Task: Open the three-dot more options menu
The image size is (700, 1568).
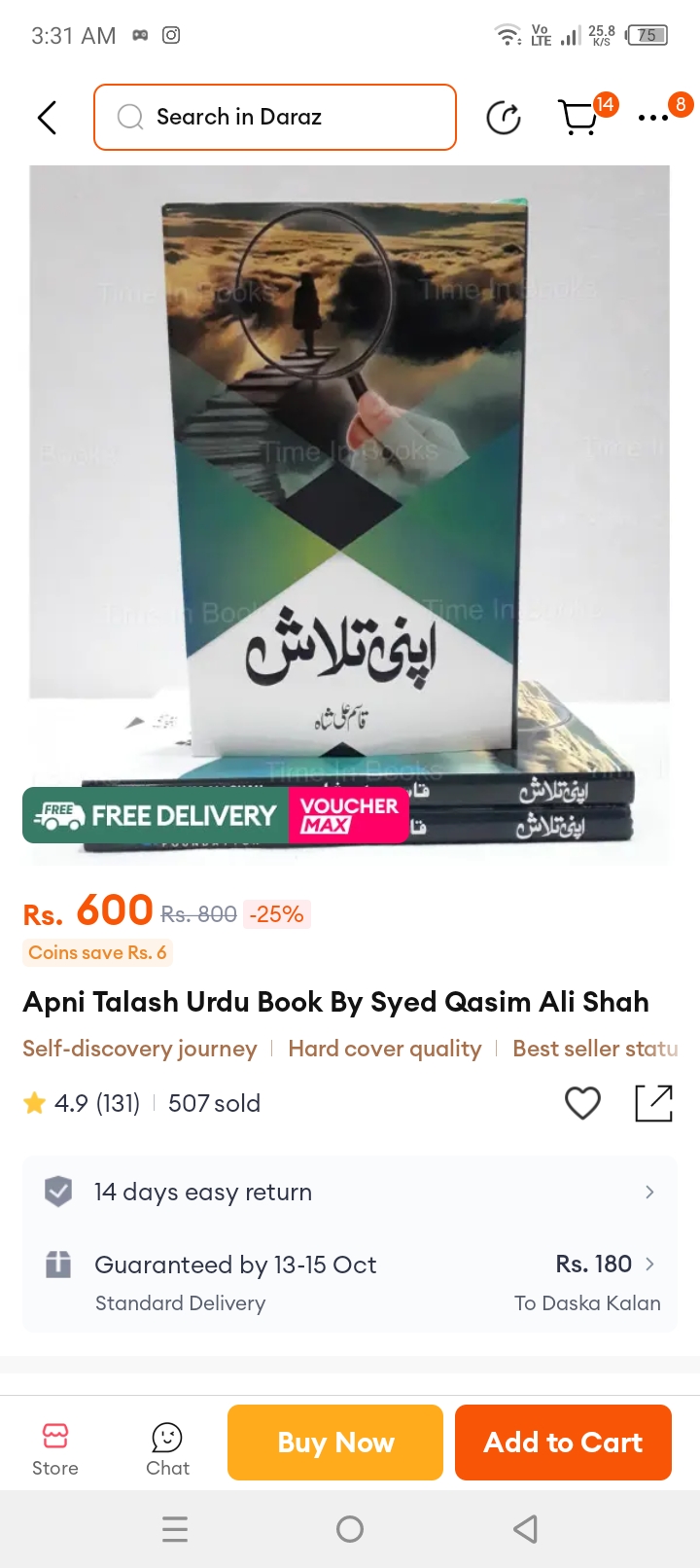Action: coord(653,118)
